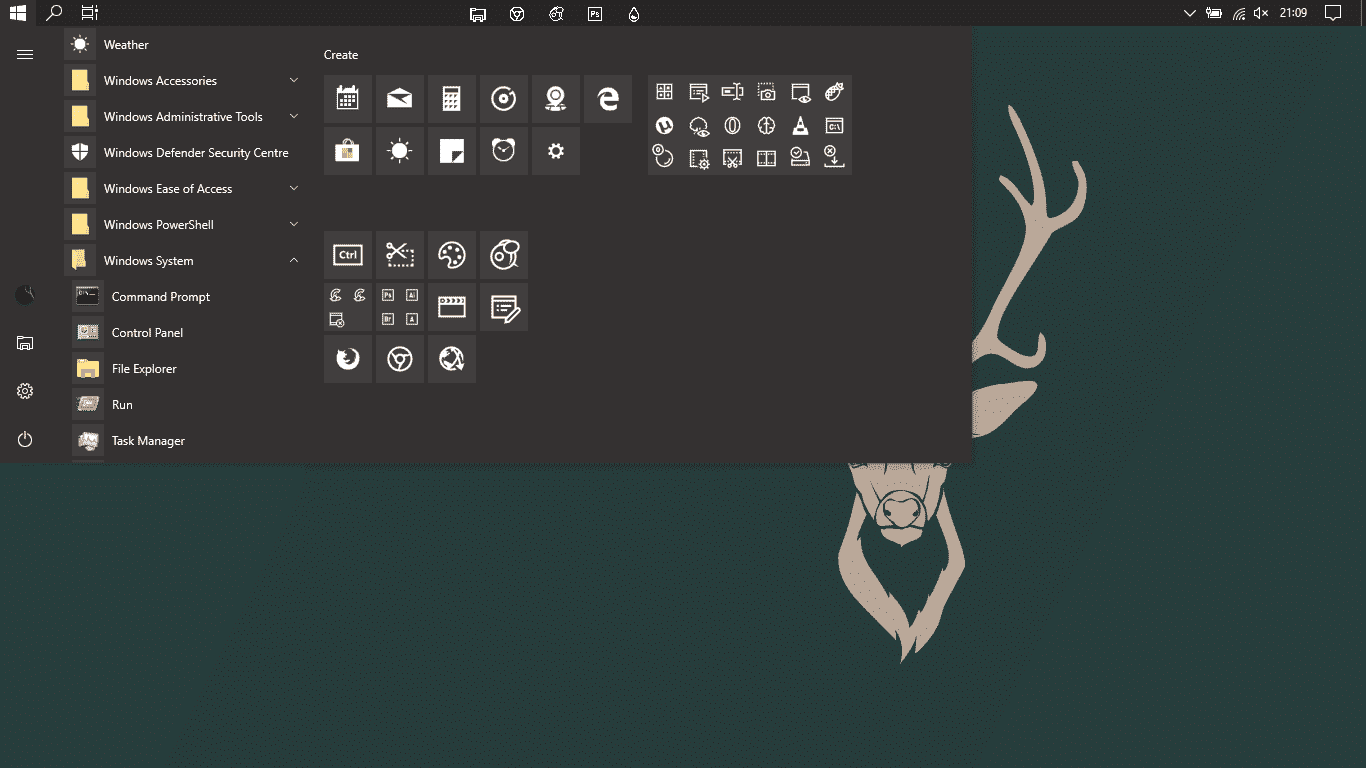Open the Weather sun tile

click(400, 151)
